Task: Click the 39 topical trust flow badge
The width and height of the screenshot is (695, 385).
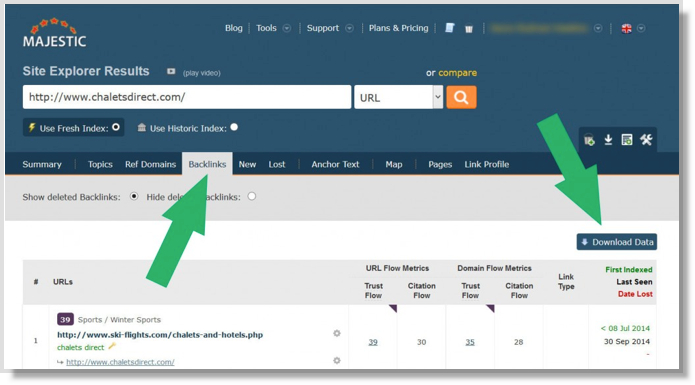Action: (65, 319)
